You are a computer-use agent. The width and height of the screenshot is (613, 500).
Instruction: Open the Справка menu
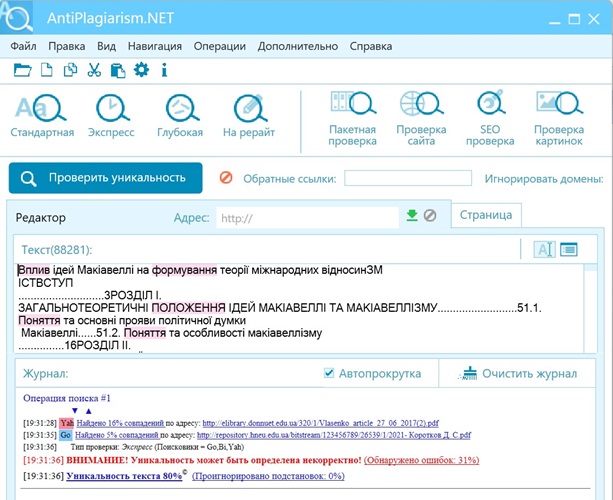pos(371,46)
